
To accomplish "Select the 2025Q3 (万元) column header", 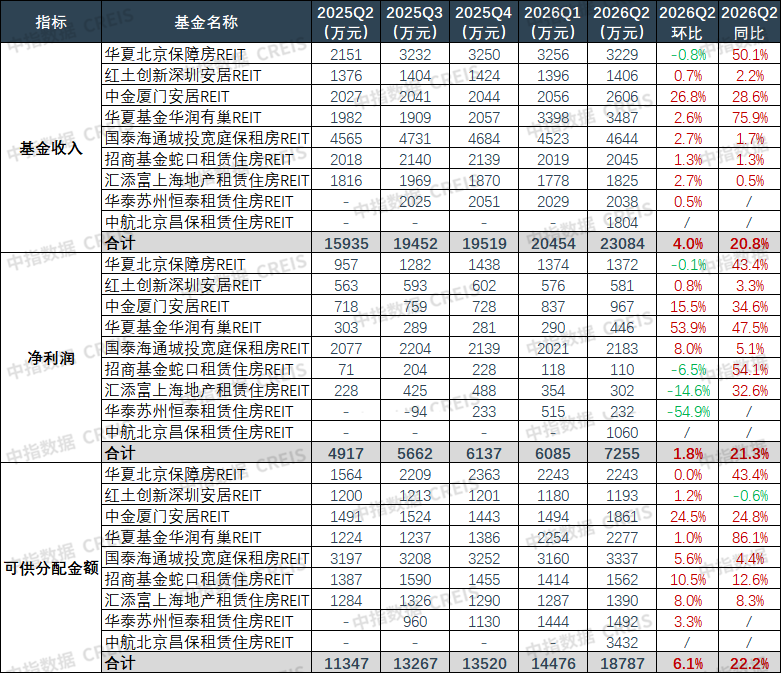I will (x=414, y=22).
